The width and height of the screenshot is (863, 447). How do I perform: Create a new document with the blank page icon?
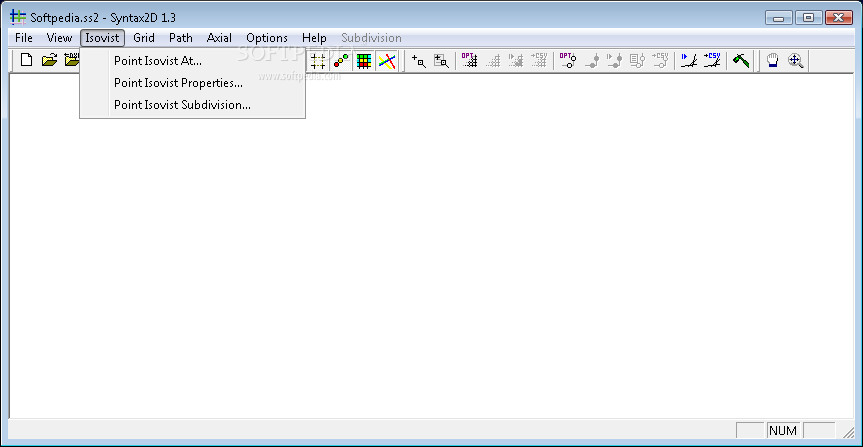[26, 60]
